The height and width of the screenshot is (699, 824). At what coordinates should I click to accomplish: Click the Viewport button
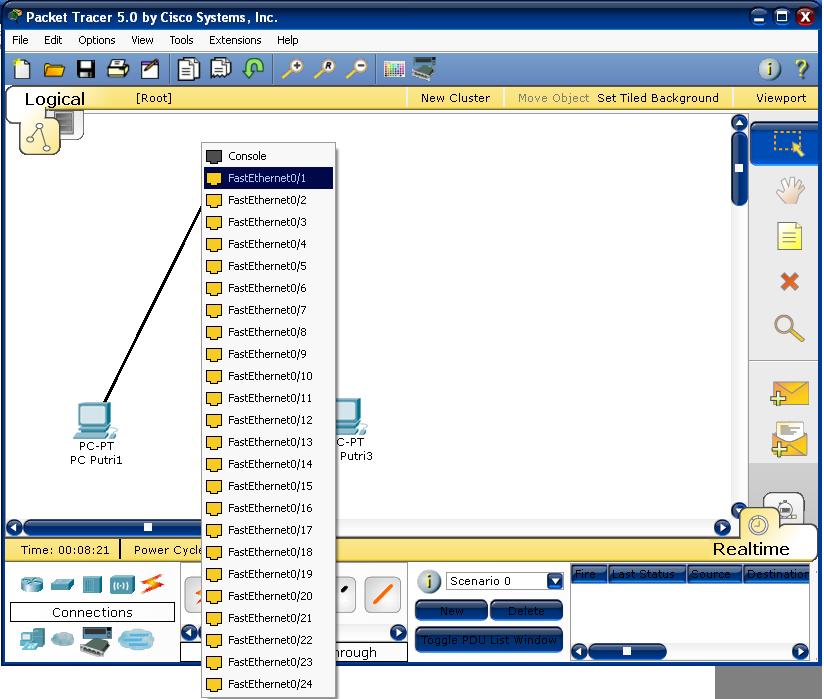780,98
